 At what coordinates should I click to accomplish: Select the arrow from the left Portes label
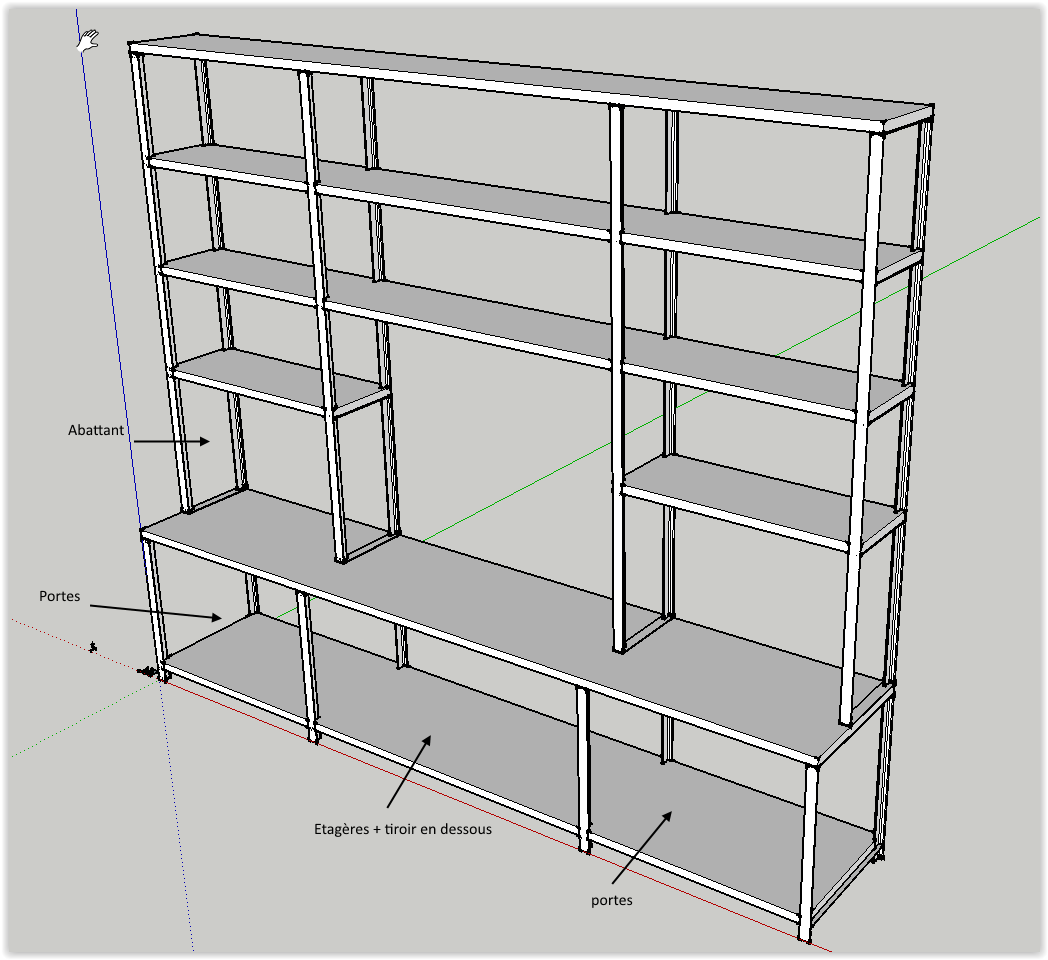pos(155,610)
